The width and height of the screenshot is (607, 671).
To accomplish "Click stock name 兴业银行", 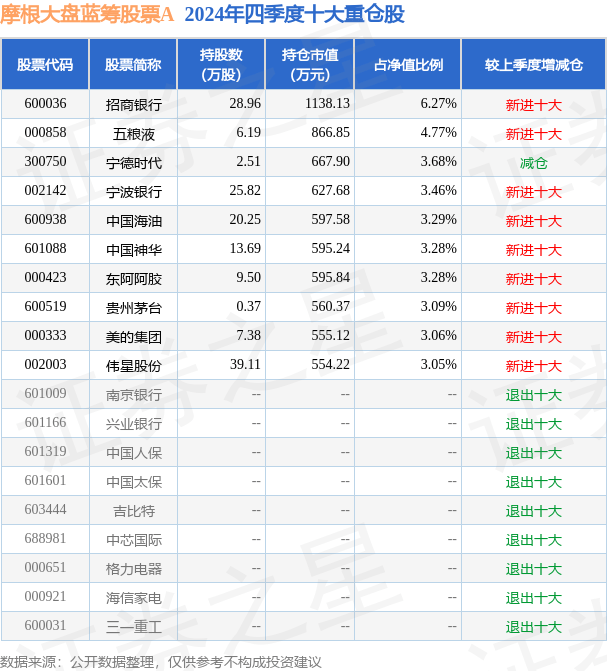I will 134,423.
